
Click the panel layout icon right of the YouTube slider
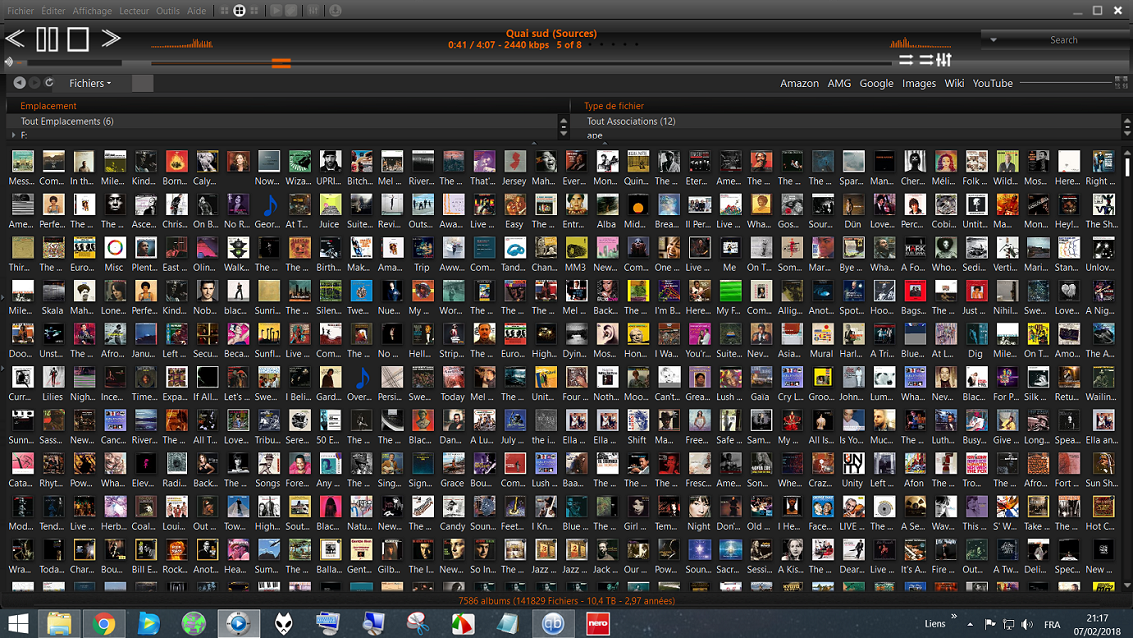tap(1121, 83)
